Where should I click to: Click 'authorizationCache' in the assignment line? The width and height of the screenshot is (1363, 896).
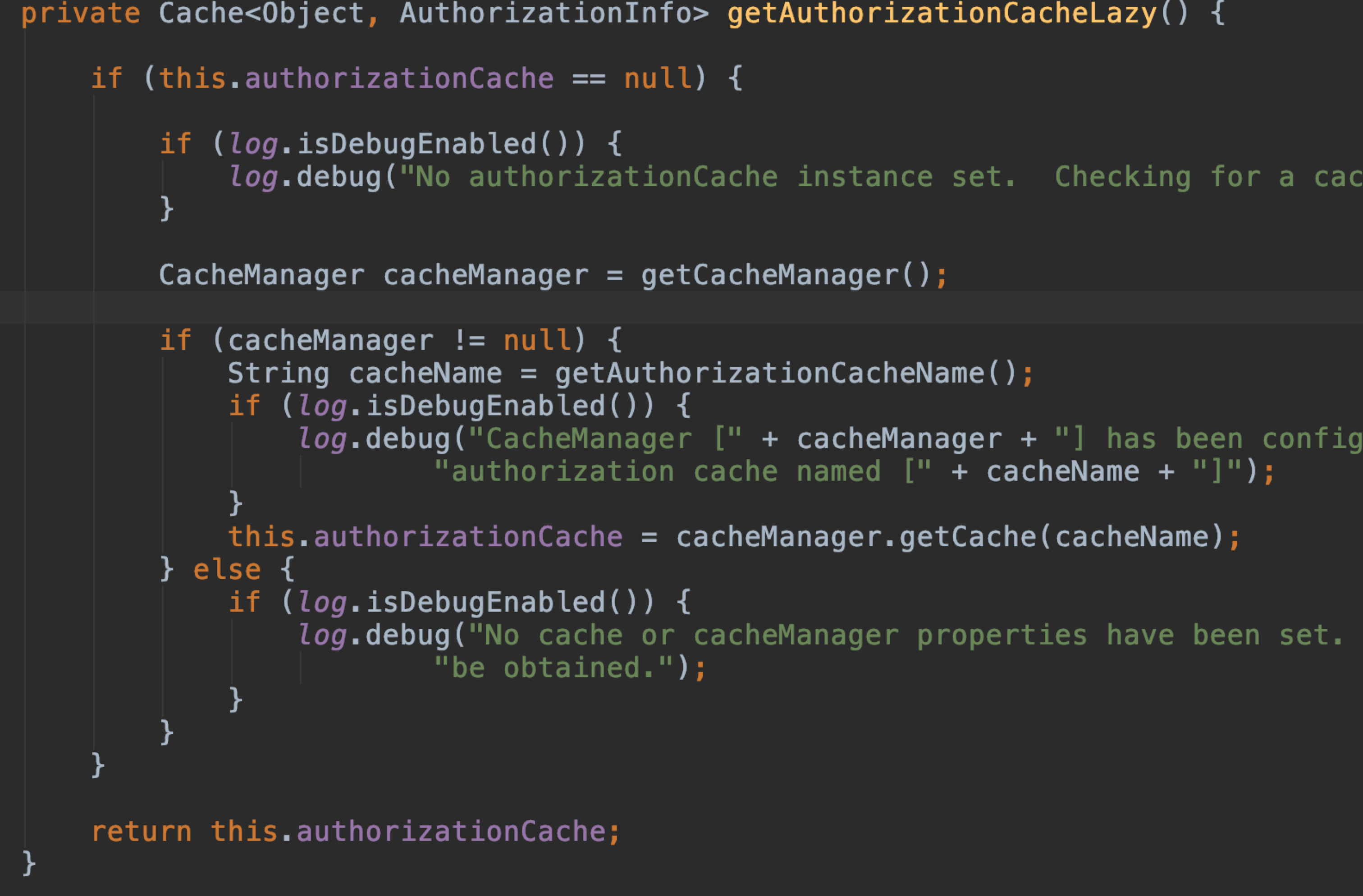coord(468,536)
